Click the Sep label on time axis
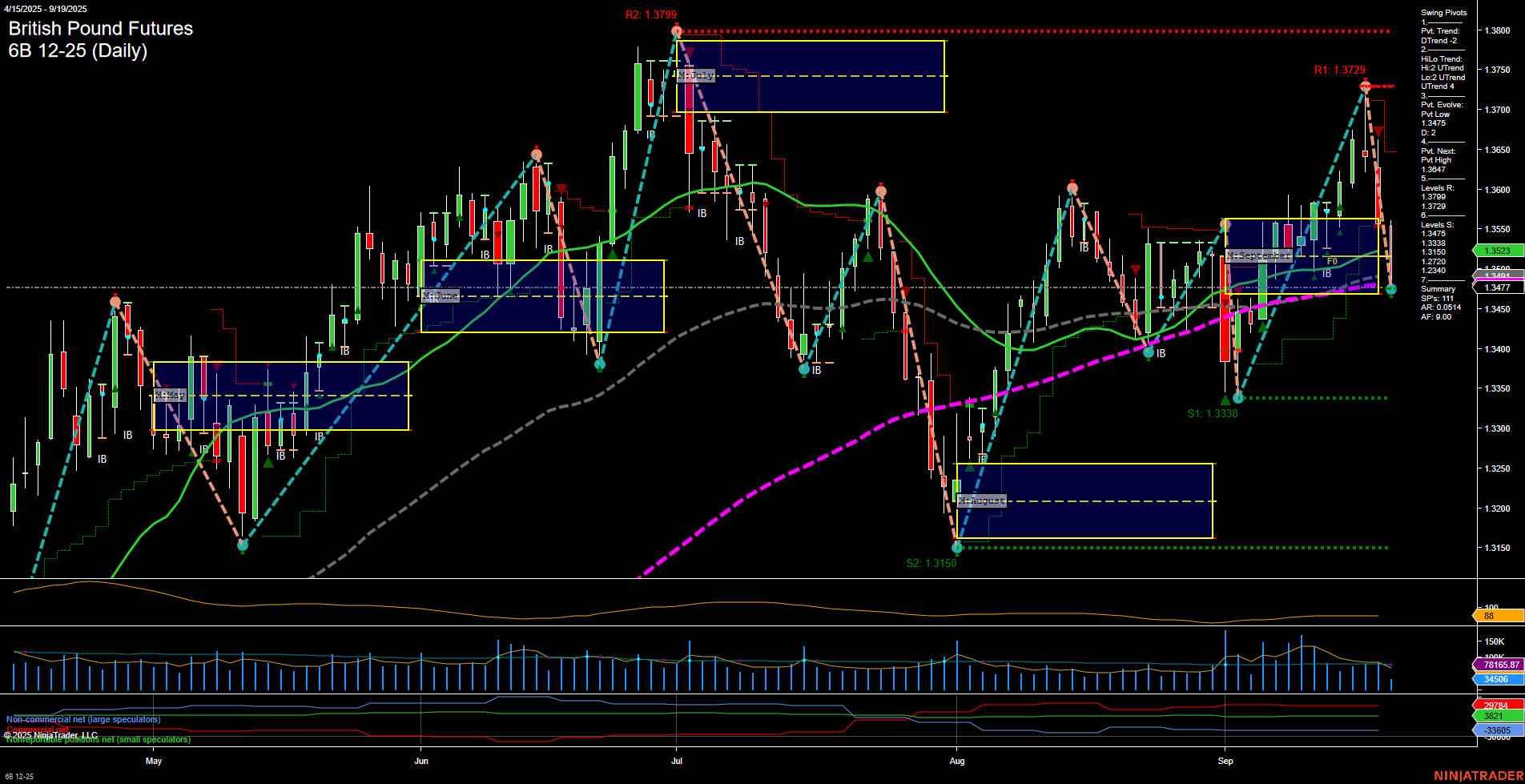 (x=1225, y=761)
